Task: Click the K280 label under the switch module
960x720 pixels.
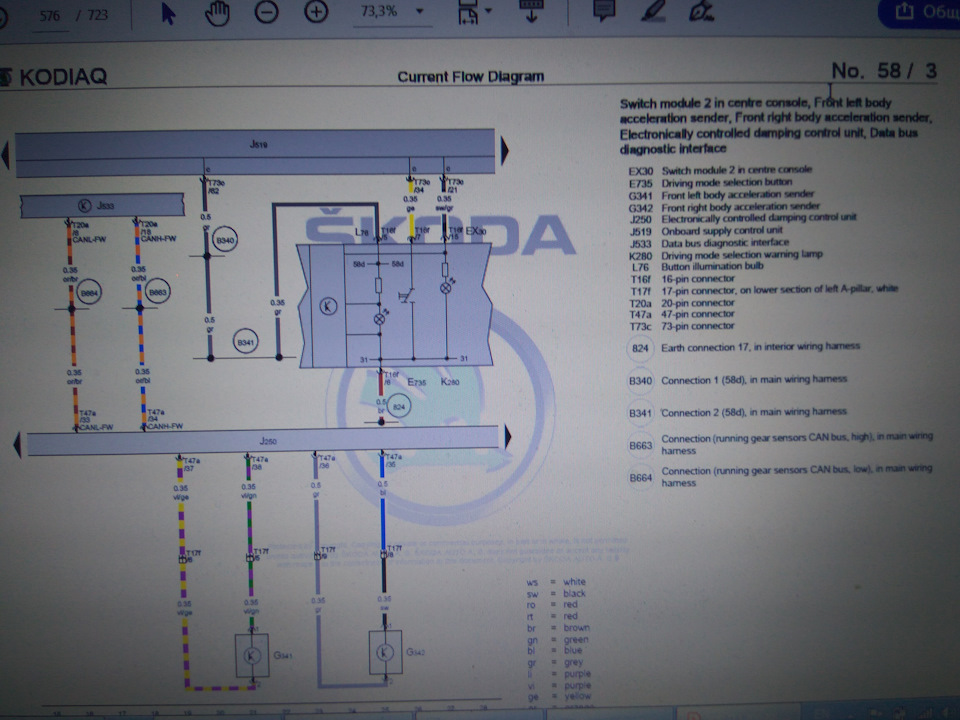Action: [x=450, y=381]
